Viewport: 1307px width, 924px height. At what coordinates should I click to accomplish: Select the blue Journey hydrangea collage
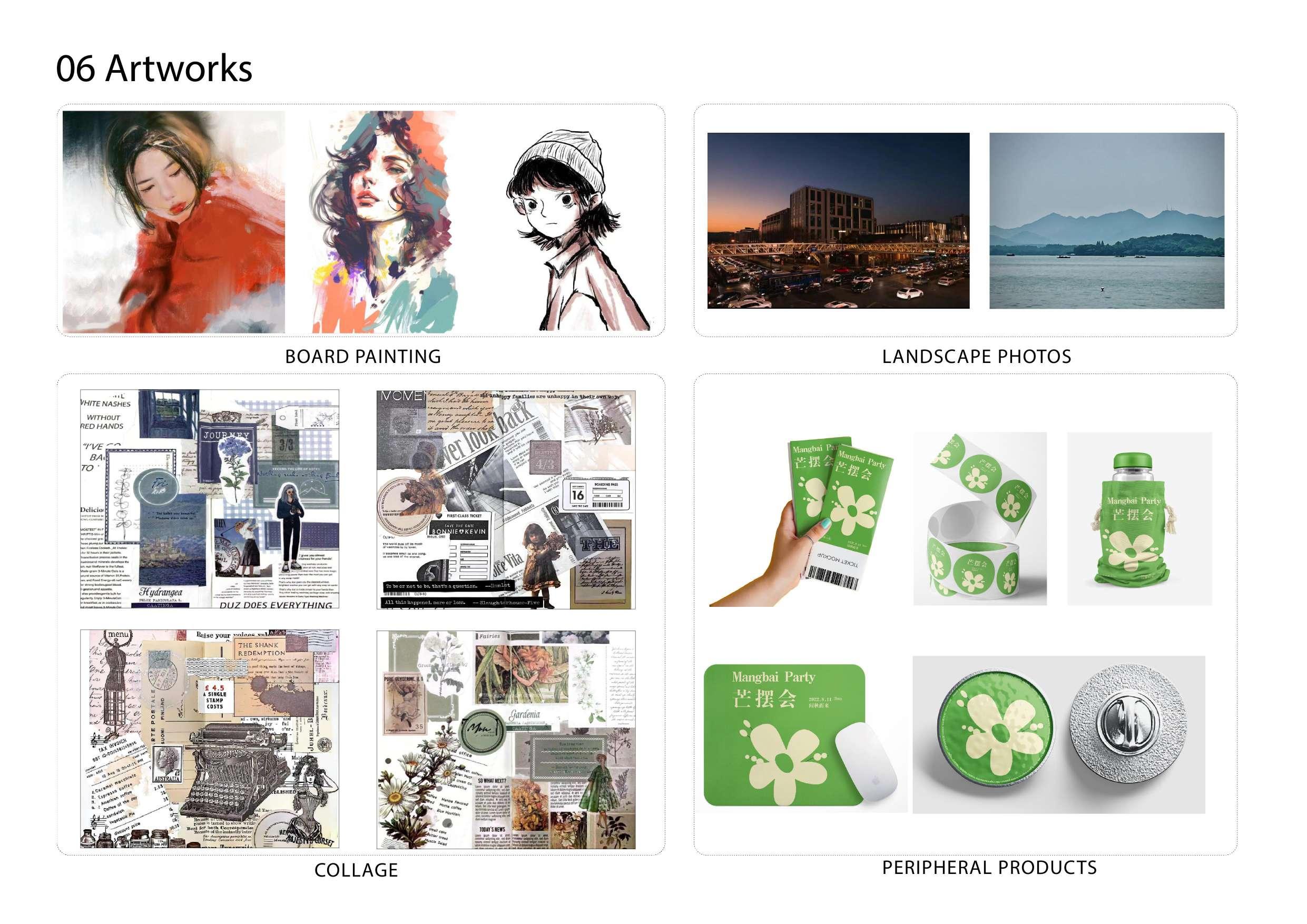(210, 499)
